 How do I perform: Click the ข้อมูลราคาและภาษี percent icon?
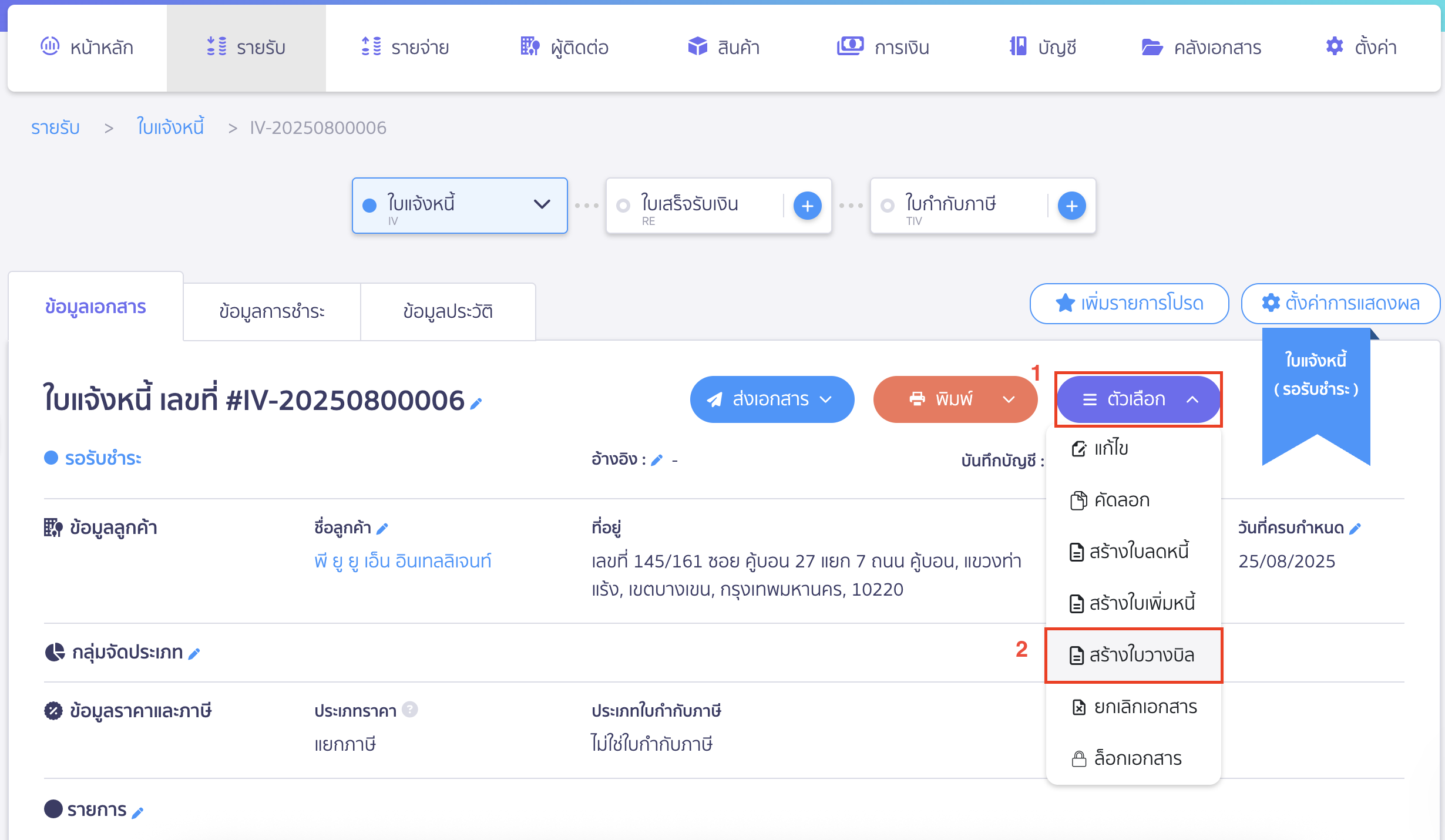pos(53,711)
